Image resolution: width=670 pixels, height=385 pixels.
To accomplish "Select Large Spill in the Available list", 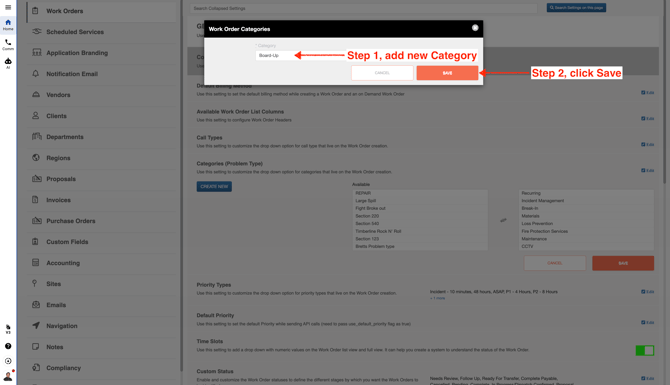I will point(420,201).
